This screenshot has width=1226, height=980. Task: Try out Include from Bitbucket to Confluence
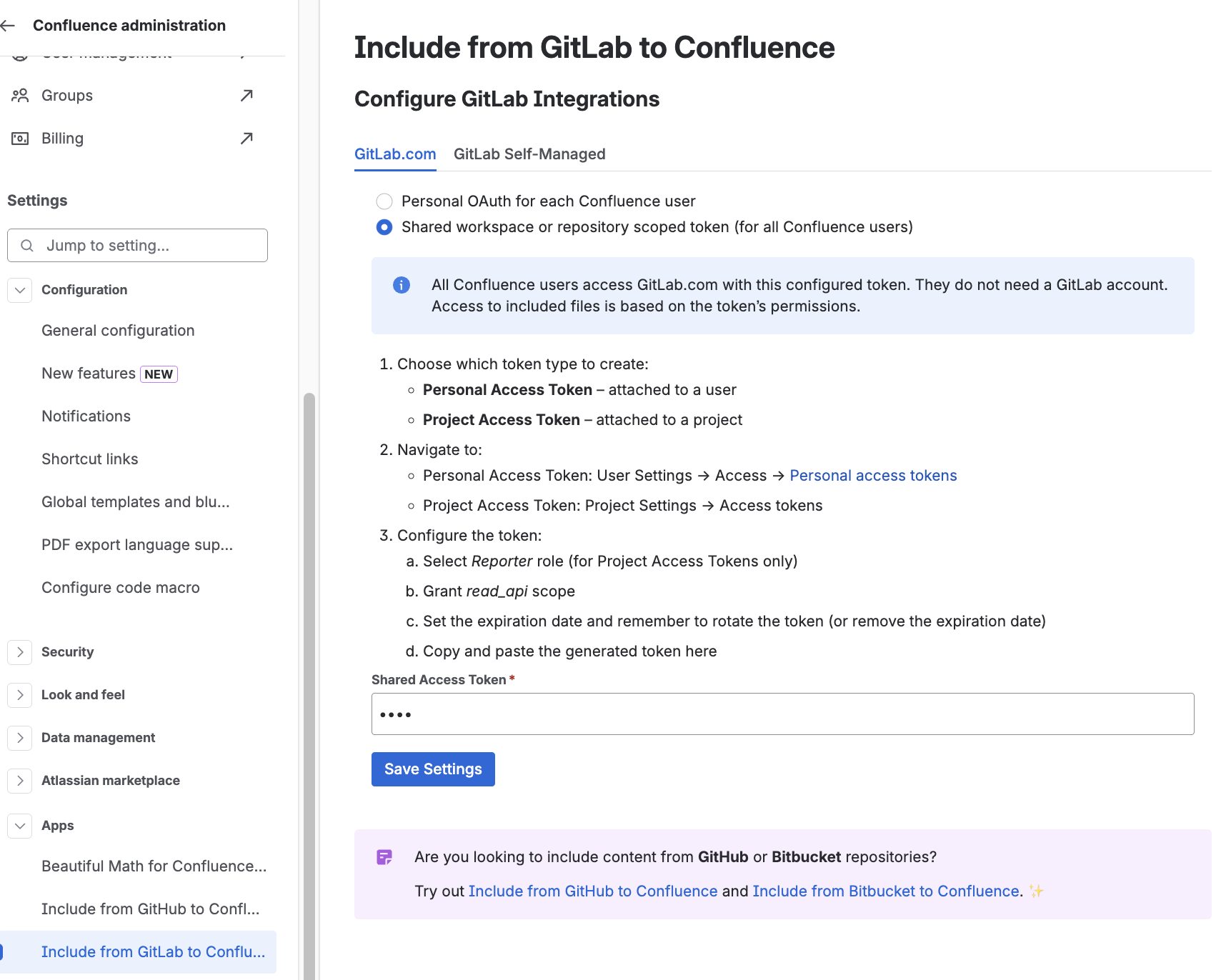pos(885,891)
